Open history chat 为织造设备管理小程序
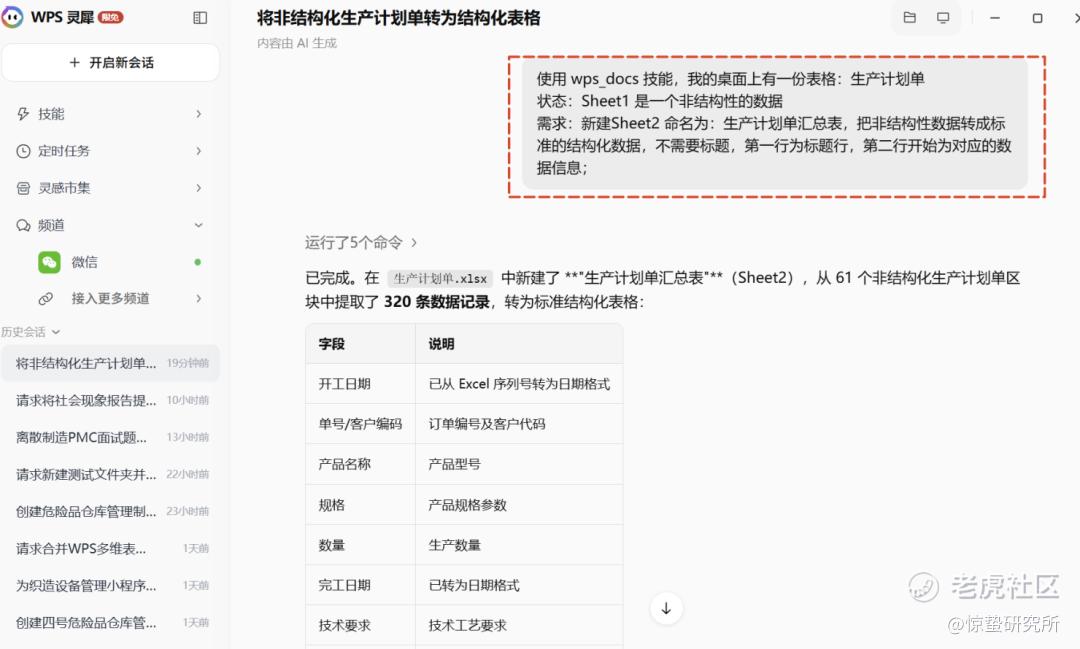 coord(110,586)
